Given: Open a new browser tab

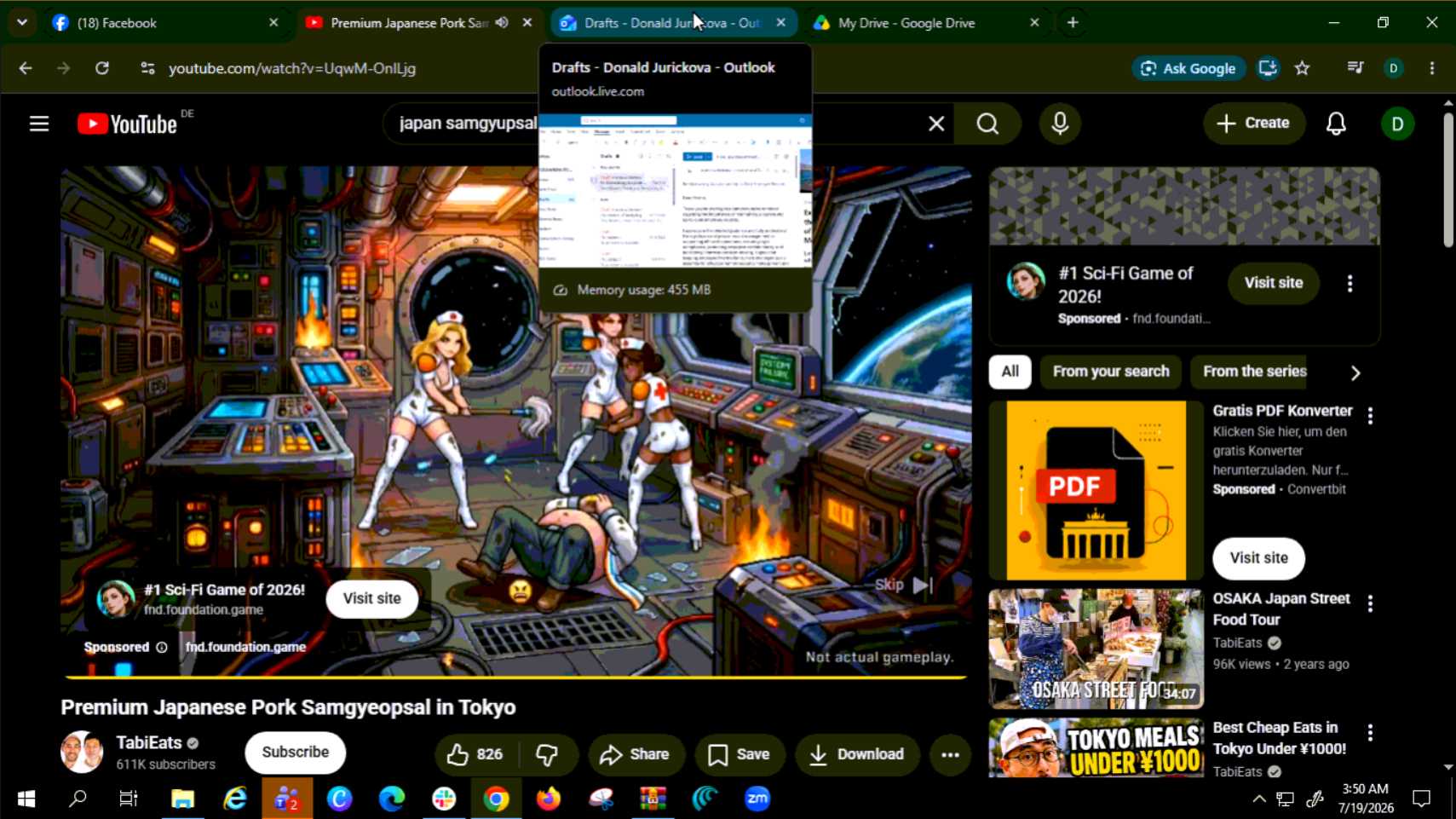Looking at the screenshot, I should [1073, 23].
